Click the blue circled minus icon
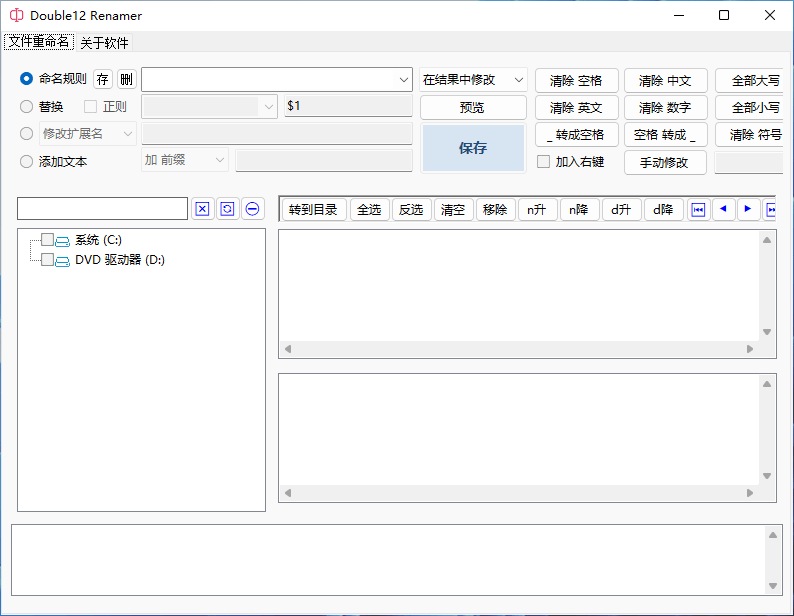 tap(252, 208)
